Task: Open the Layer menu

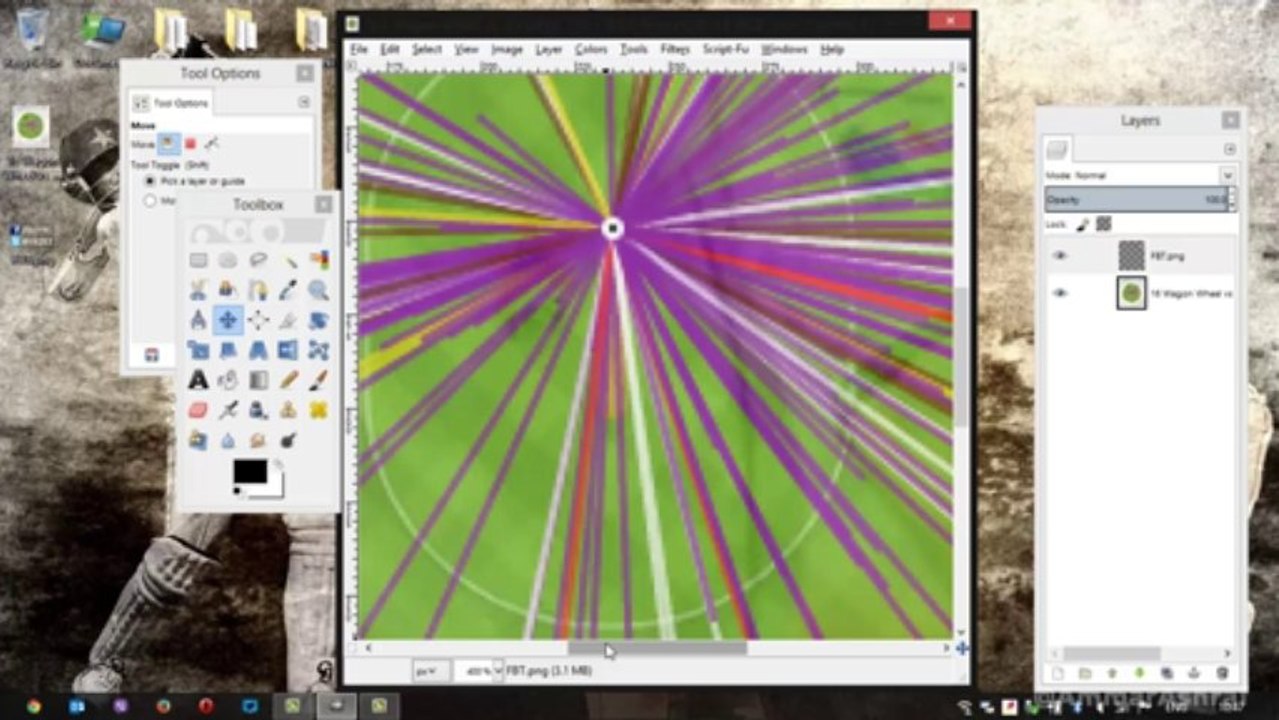Action: (x=548, y=49)
